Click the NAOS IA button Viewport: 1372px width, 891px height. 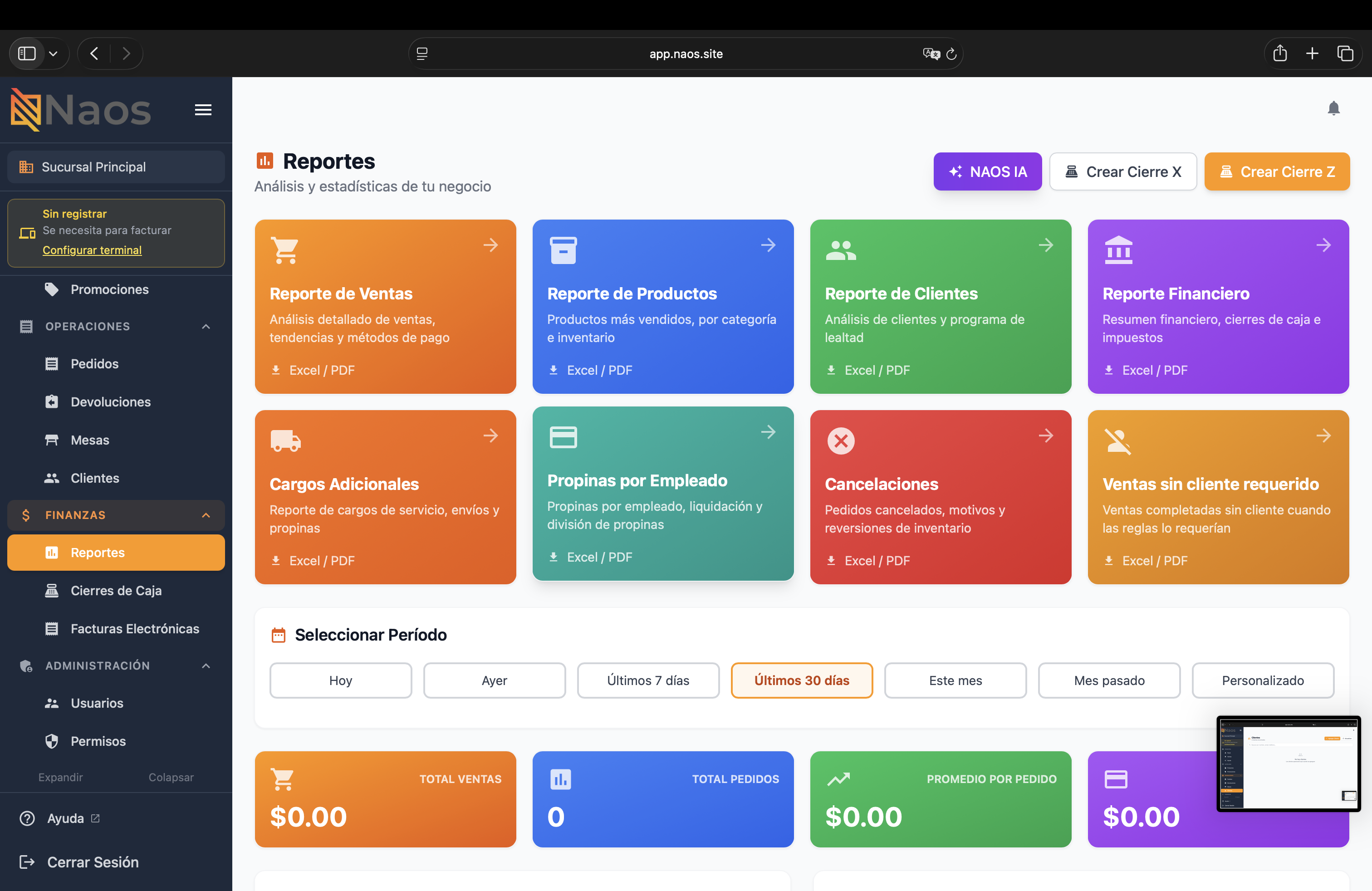988,172
